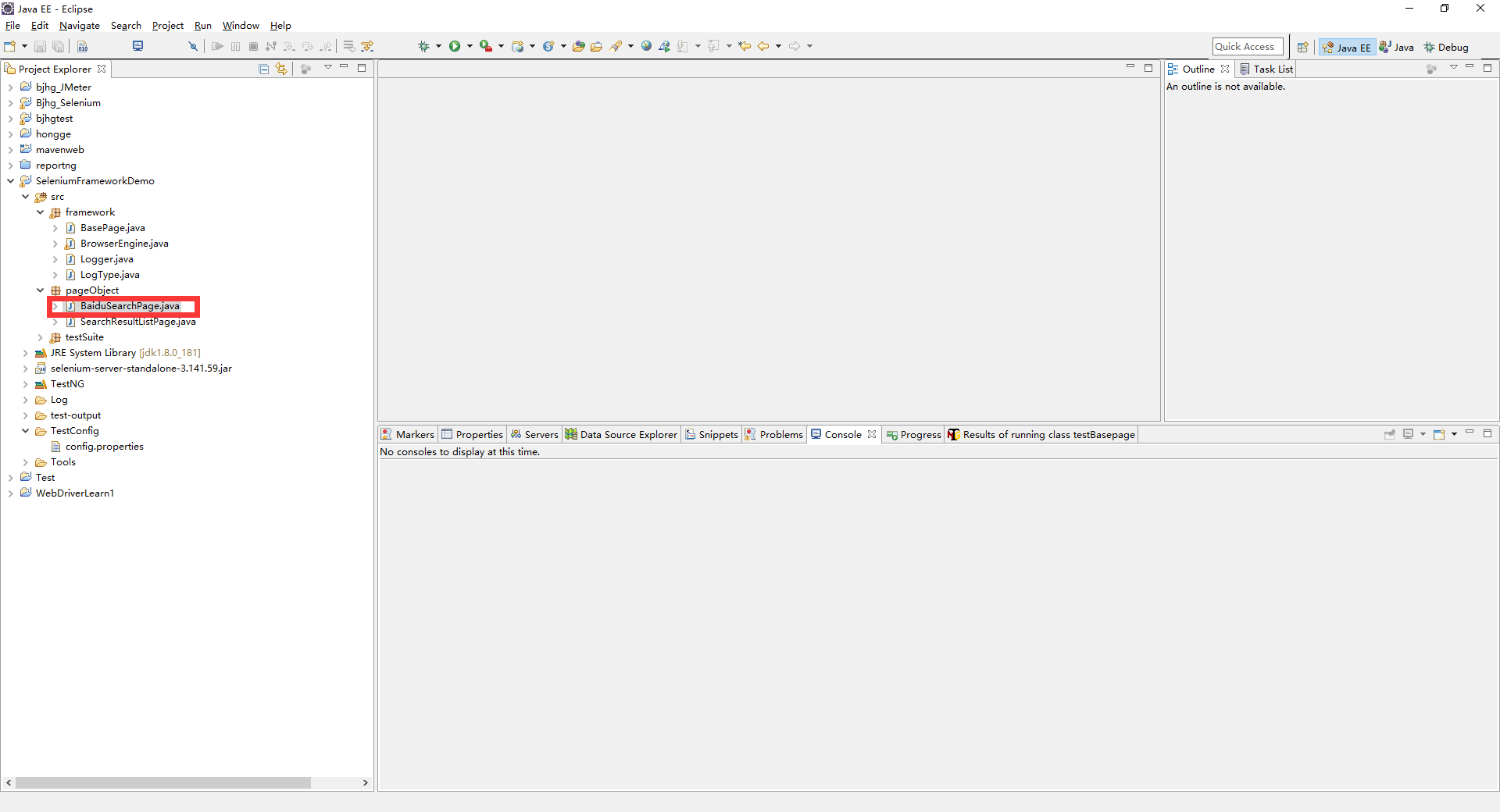Click the Quick Access search field

(1248, 47)
